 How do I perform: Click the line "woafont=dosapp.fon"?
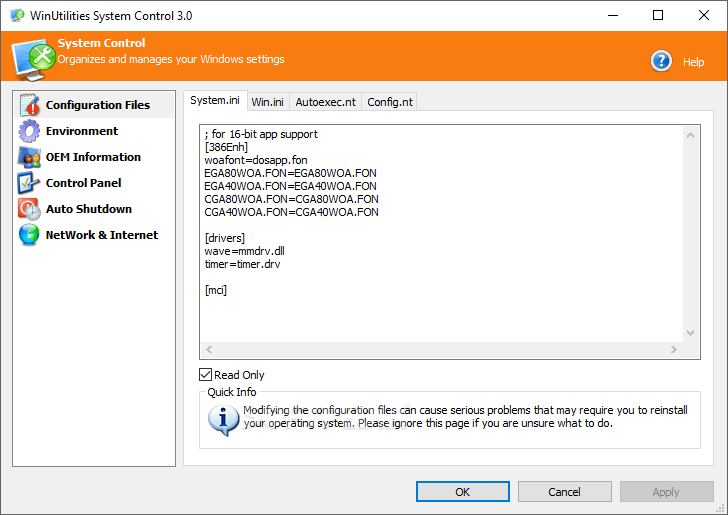click(256, 160)
